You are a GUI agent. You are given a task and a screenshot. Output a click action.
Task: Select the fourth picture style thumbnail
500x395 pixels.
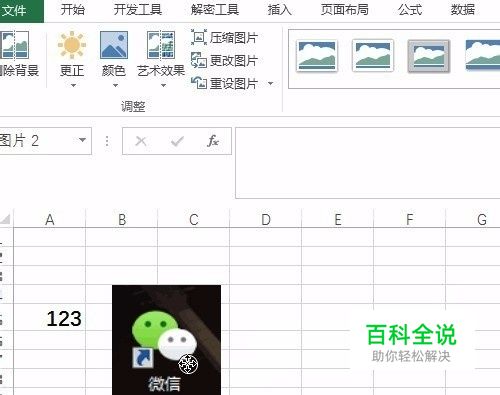(x=483, y=55)
